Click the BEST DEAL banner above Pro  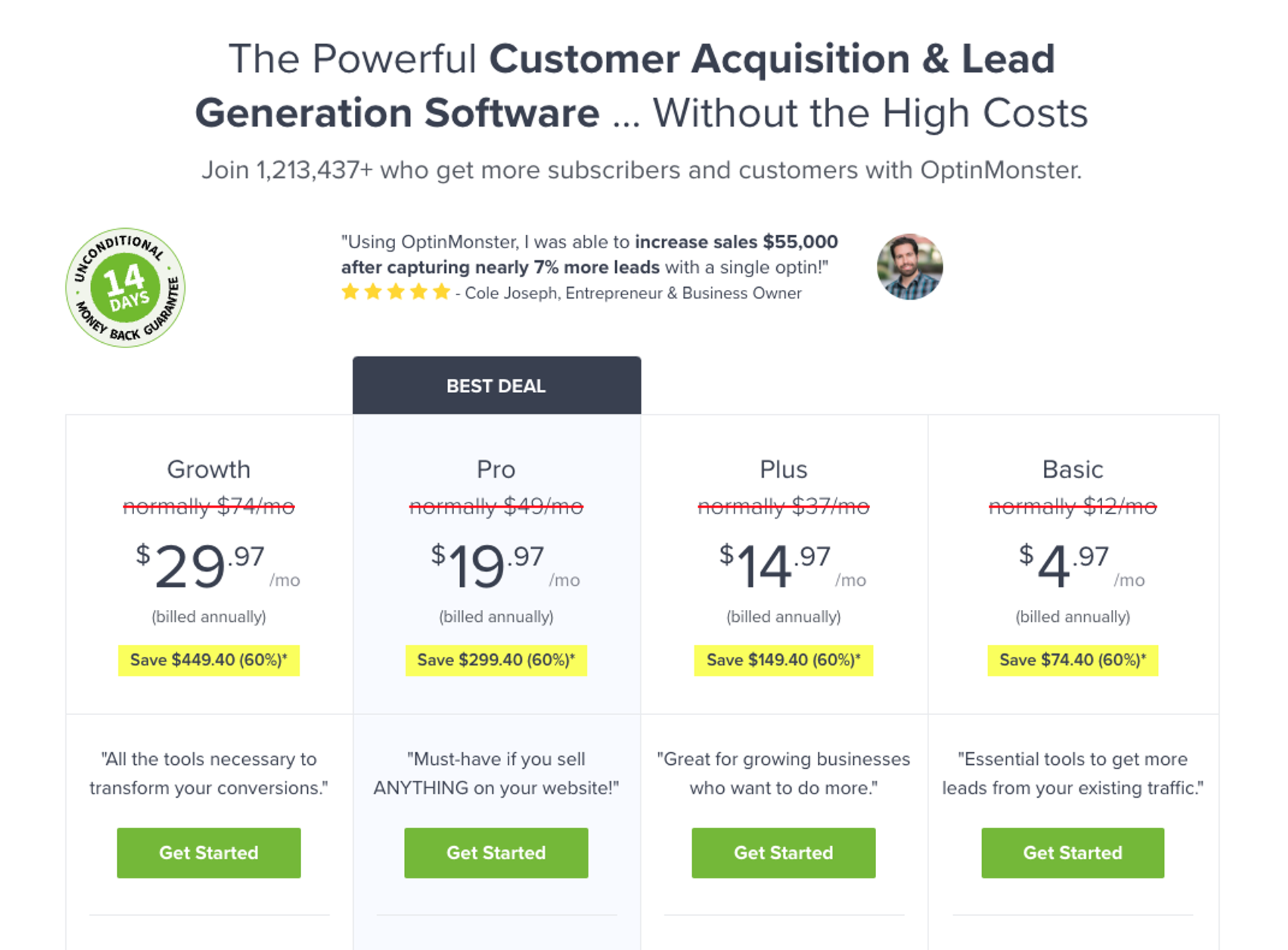coord(496,385)
